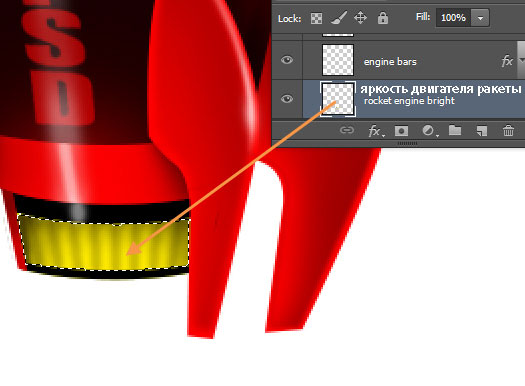This screenshot has height=386, width=525.
Task: Create new fill or adjustment layer
Action: tap(429, 131)
